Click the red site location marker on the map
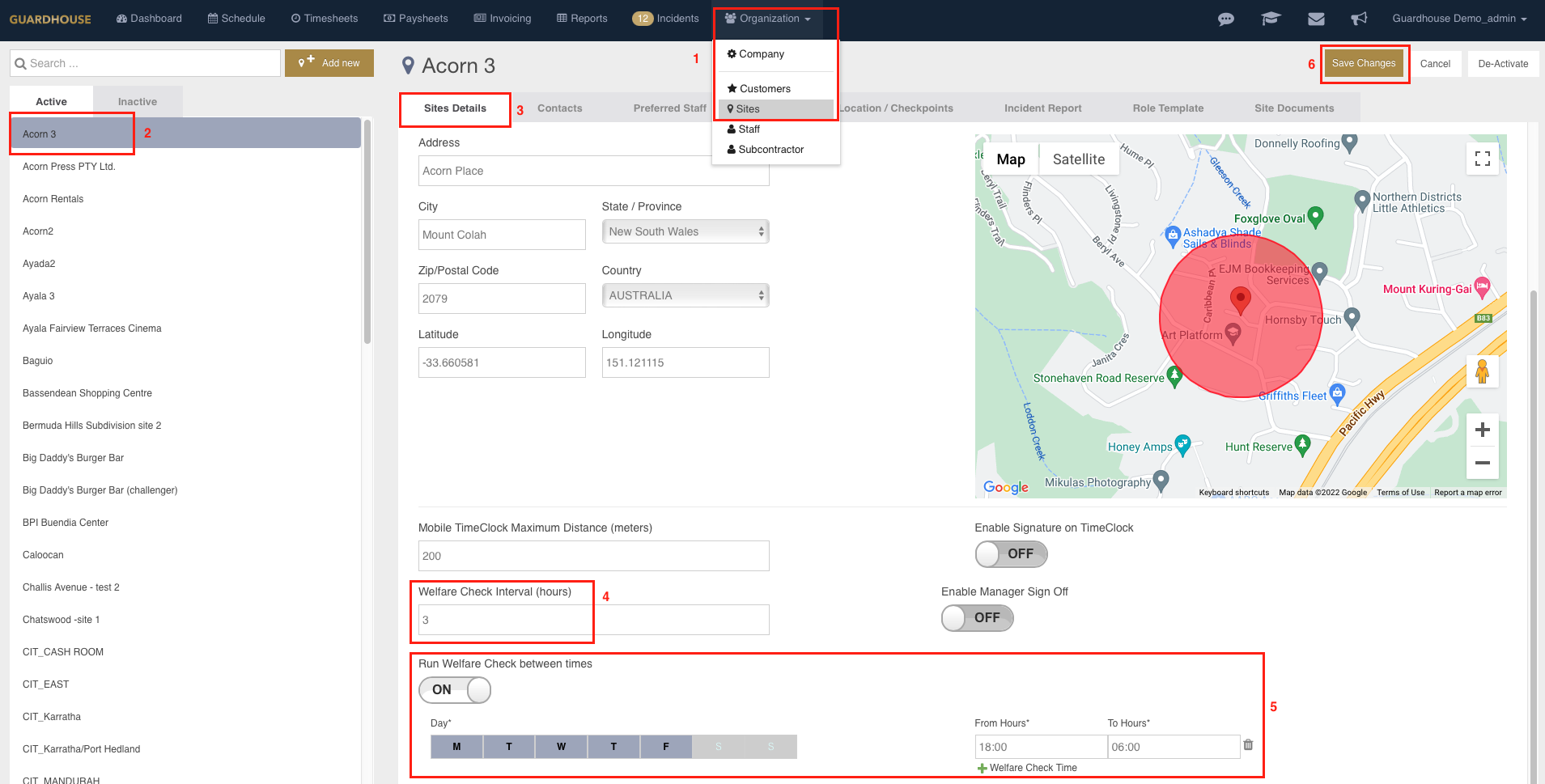 pyautogui.click(x=1240, y=300)
